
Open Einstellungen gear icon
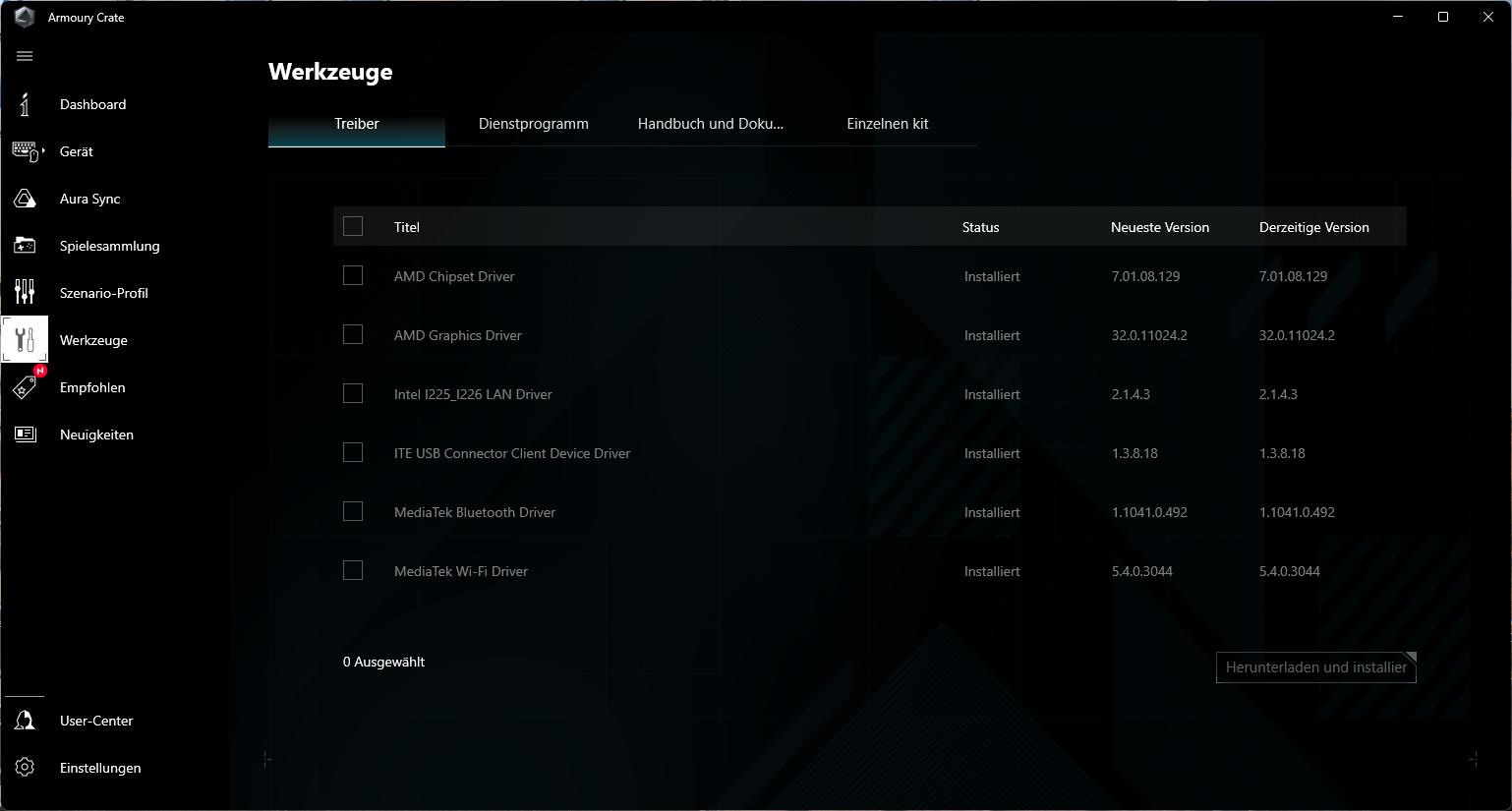25,768
